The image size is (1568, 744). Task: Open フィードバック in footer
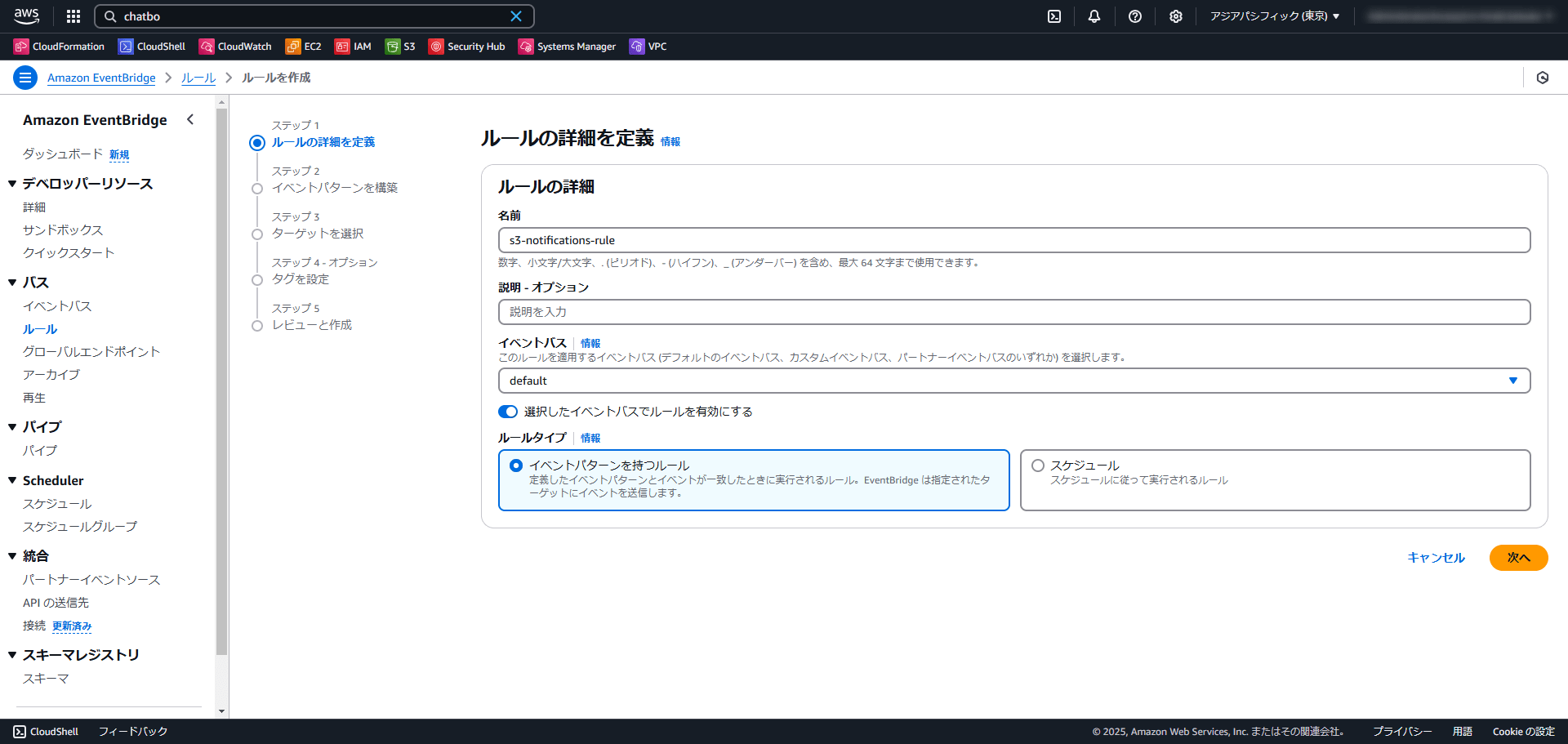[133, 732]
